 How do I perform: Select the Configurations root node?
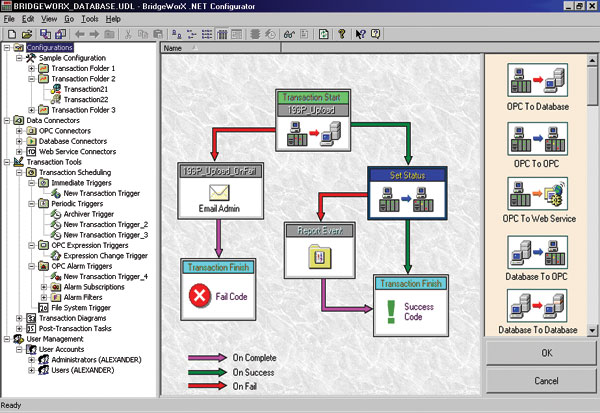[x=50, y=47]
